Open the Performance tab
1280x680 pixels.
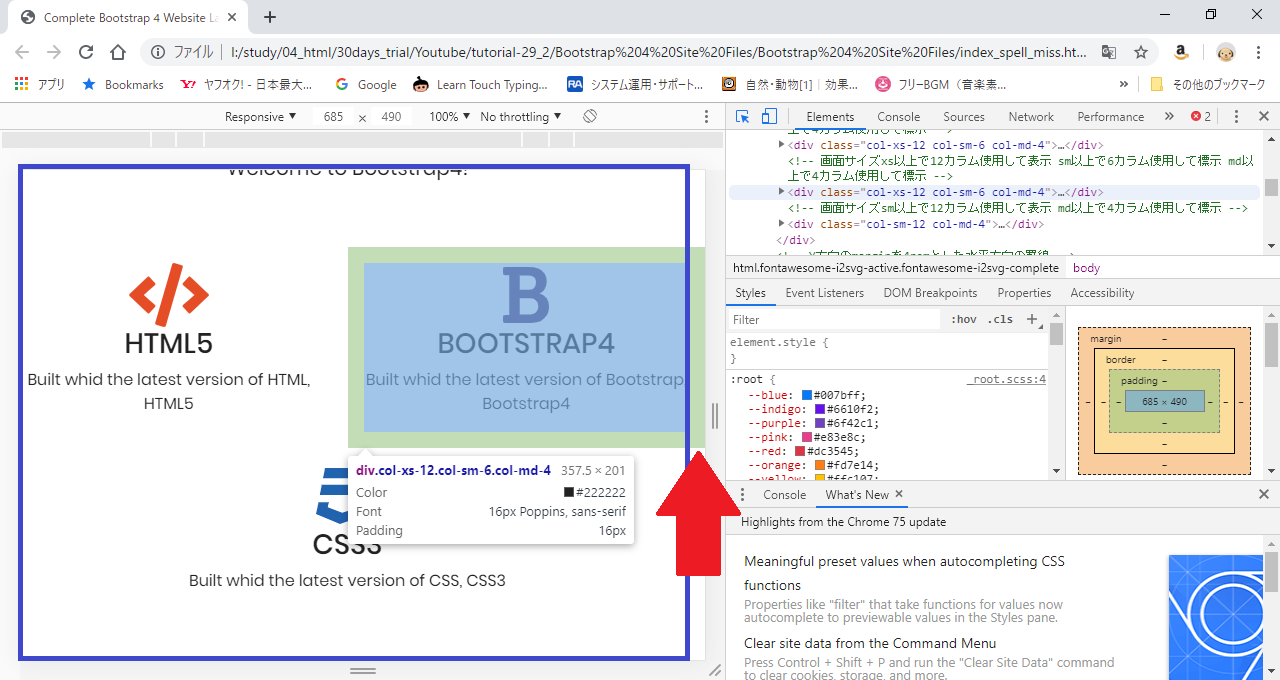point(1110,117)
